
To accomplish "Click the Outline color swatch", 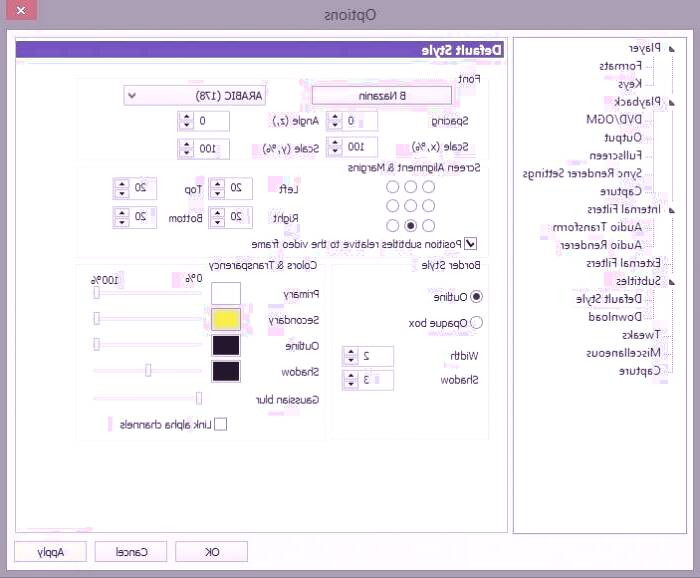I will click(226, 345).
